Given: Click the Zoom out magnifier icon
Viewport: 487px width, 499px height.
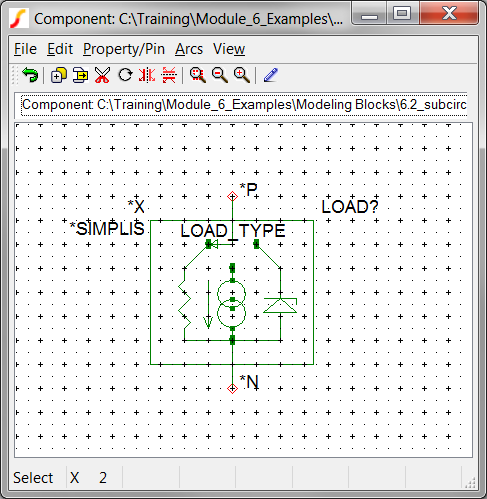Looking at the screenshot, I should (x=220, y=75).
